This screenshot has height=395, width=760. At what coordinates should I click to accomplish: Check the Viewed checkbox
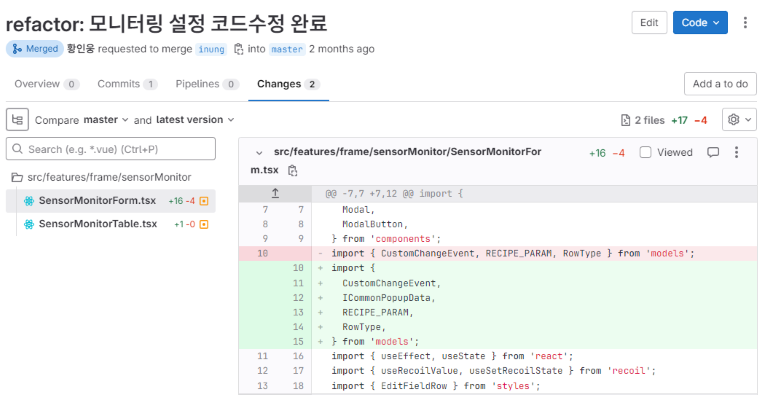645,152
